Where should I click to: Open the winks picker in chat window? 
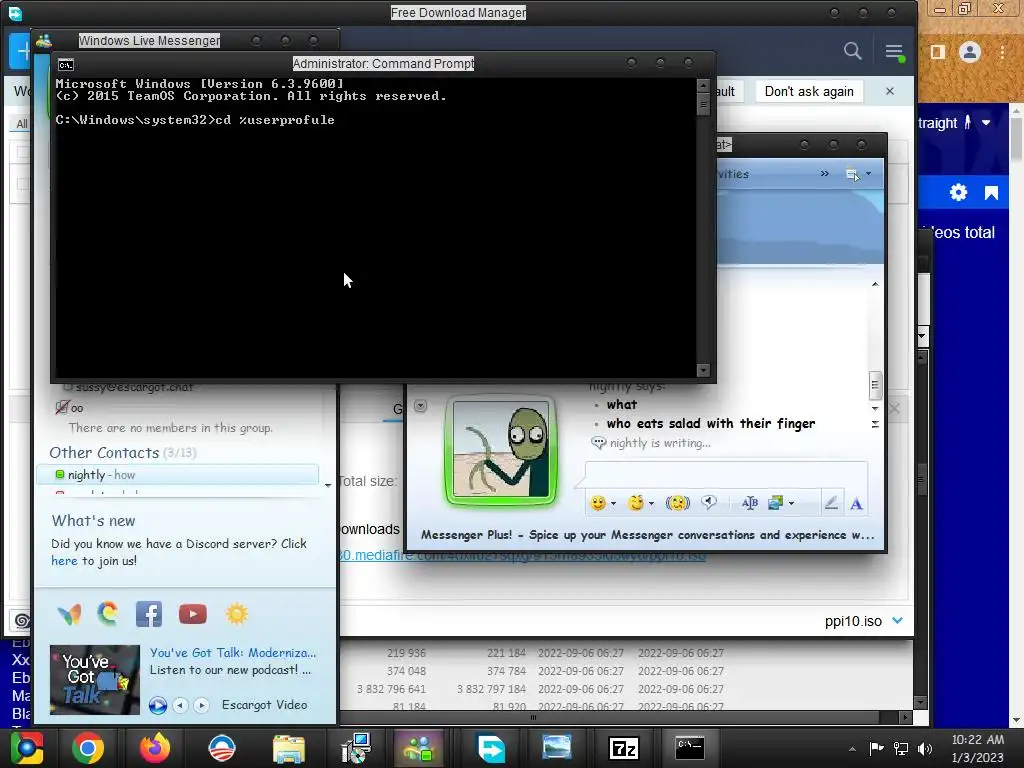pyautogui.click(x=635, y=503)
